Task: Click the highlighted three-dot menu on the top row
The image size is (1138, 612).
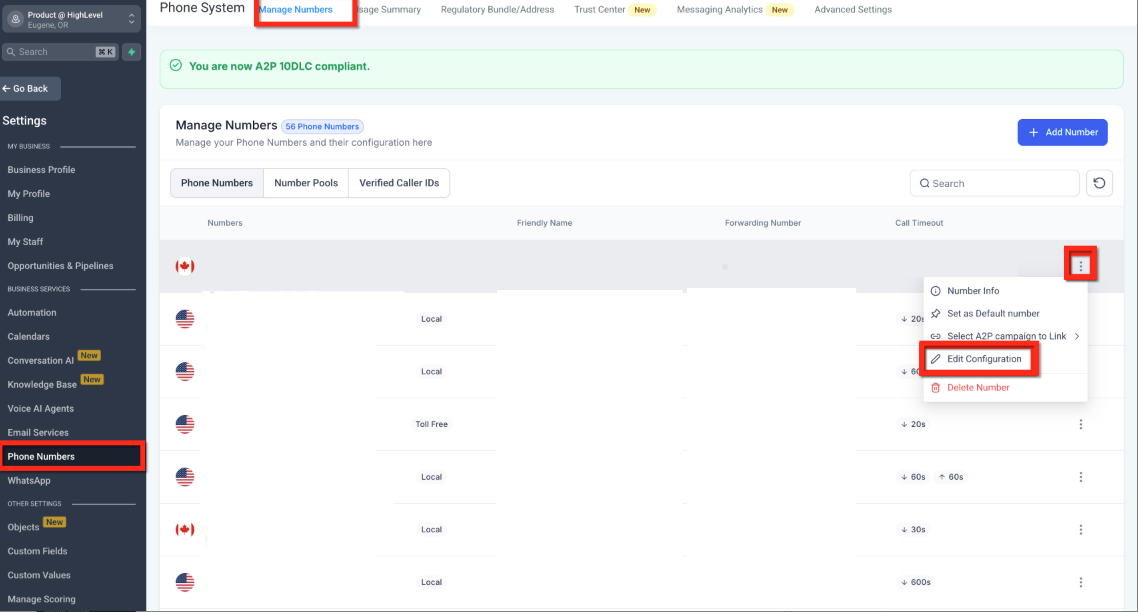Action: 1081,265
